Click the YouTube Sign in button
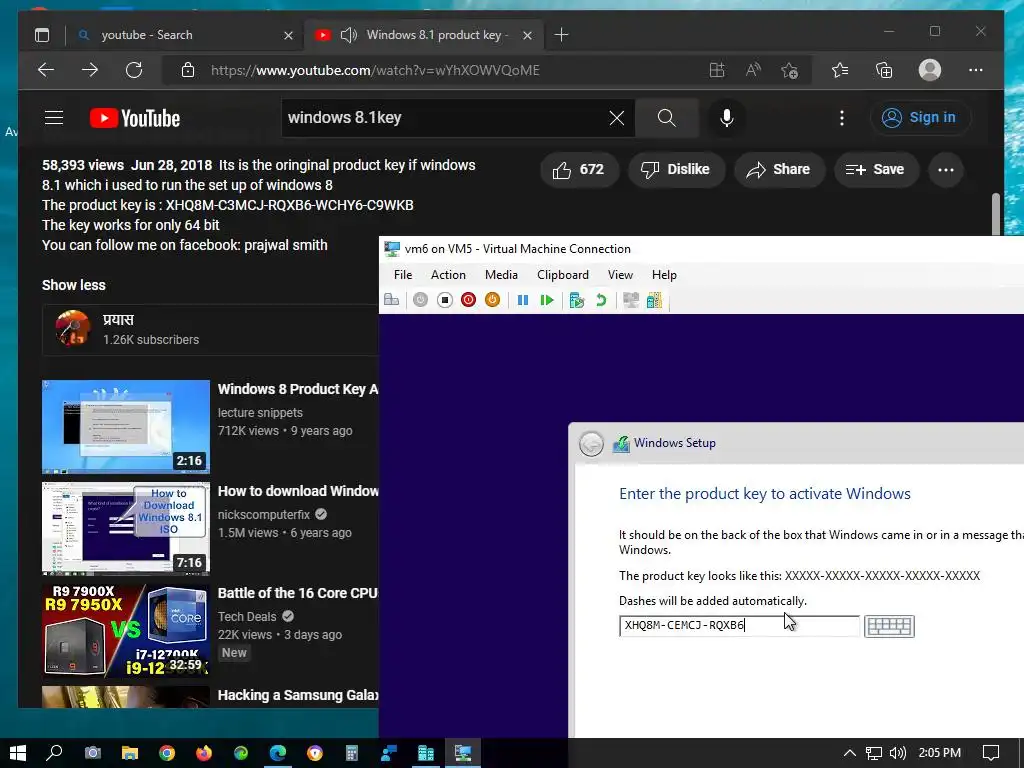Screen dimensions: 1024x768 [920, 118]
